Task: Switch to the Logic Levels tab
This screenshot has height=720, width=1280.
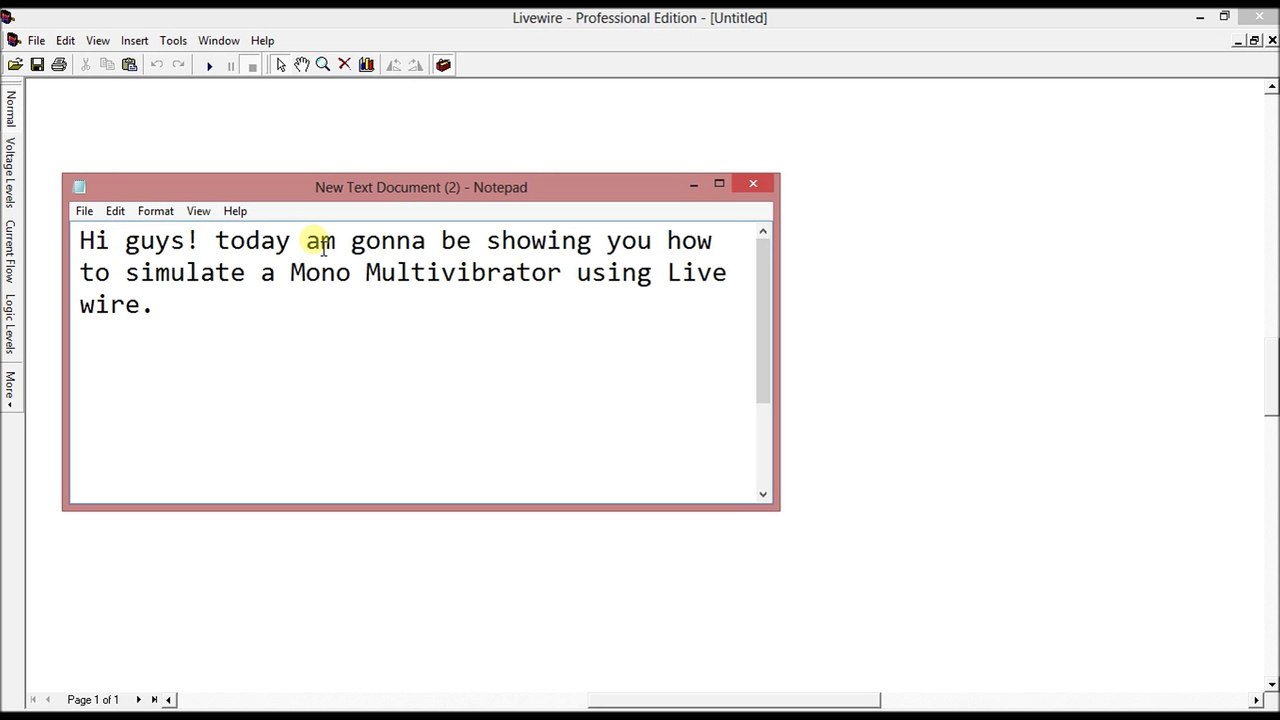Action: click(11, 323)
